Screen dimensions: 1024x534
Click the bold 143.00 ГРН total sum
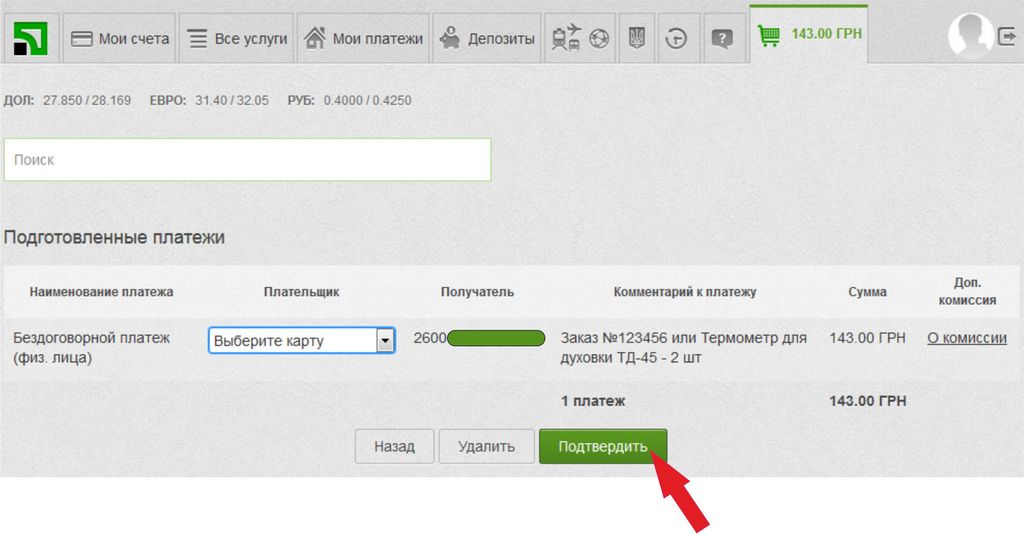click(867, 401)
